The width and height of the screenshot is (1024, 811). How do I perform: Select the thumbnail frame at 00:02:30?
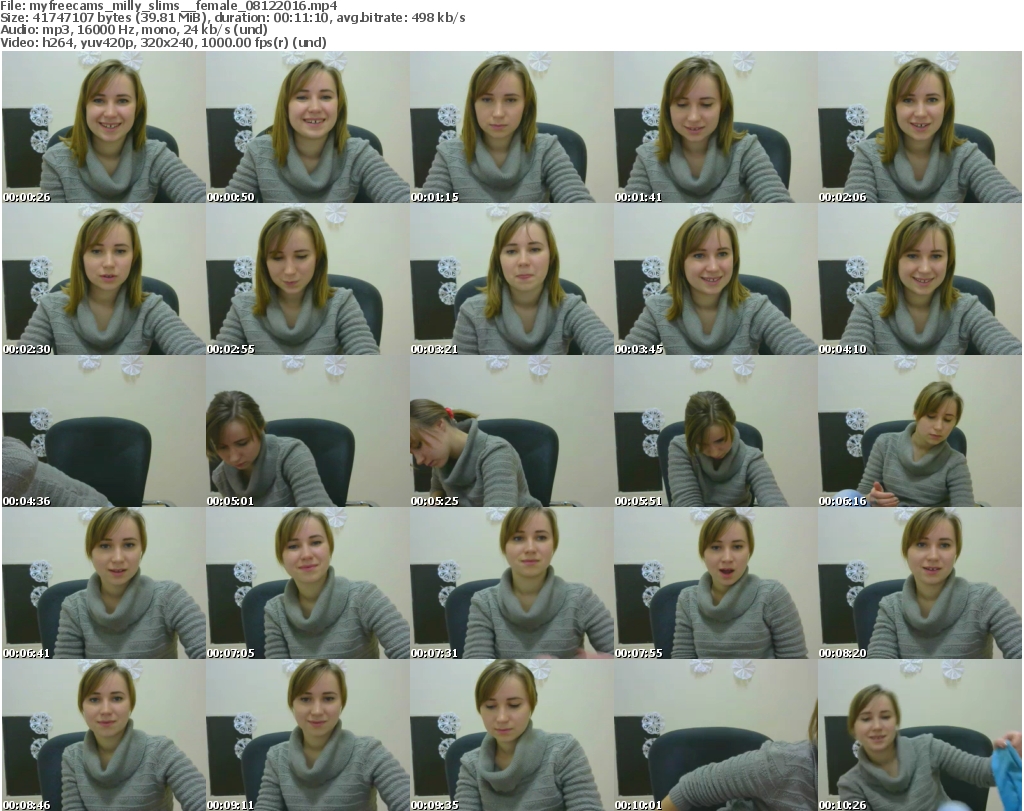(x=104, y=279)
